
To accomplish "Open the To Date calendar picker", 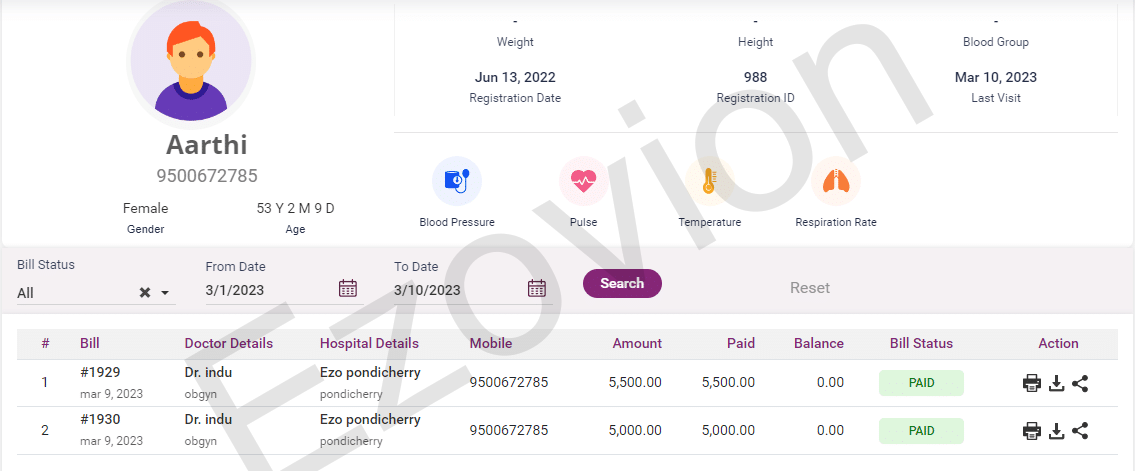I will (x=537, y=289).
